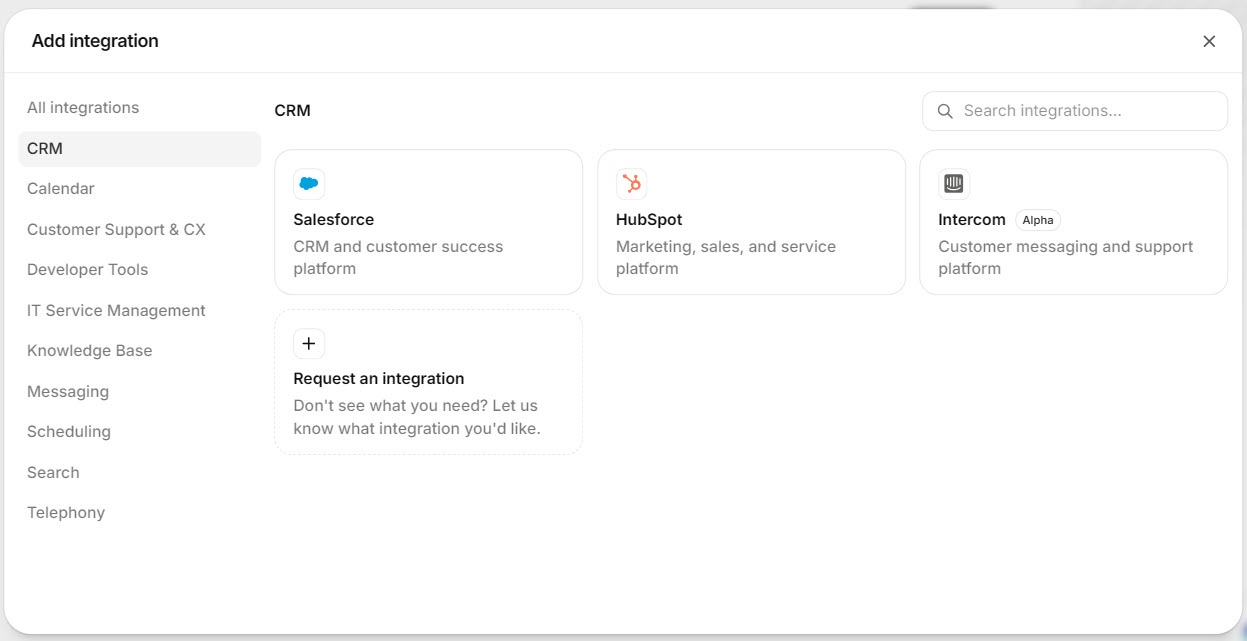Open the Knowledge Base category
1247x641 pixels.
tap(139, 351)
